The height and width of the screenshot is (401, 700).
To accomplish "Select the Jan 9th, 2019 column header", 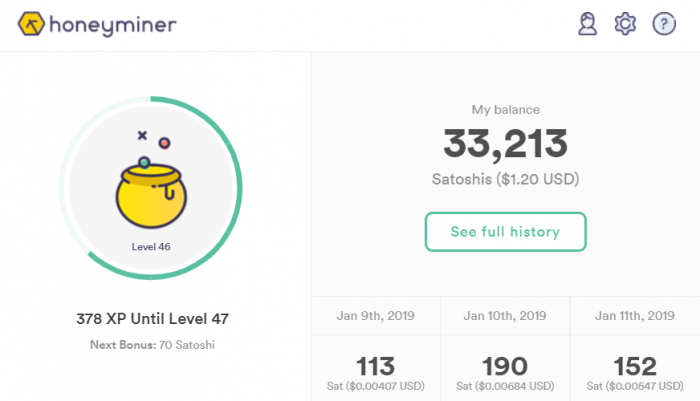I will tap(375, 316).
